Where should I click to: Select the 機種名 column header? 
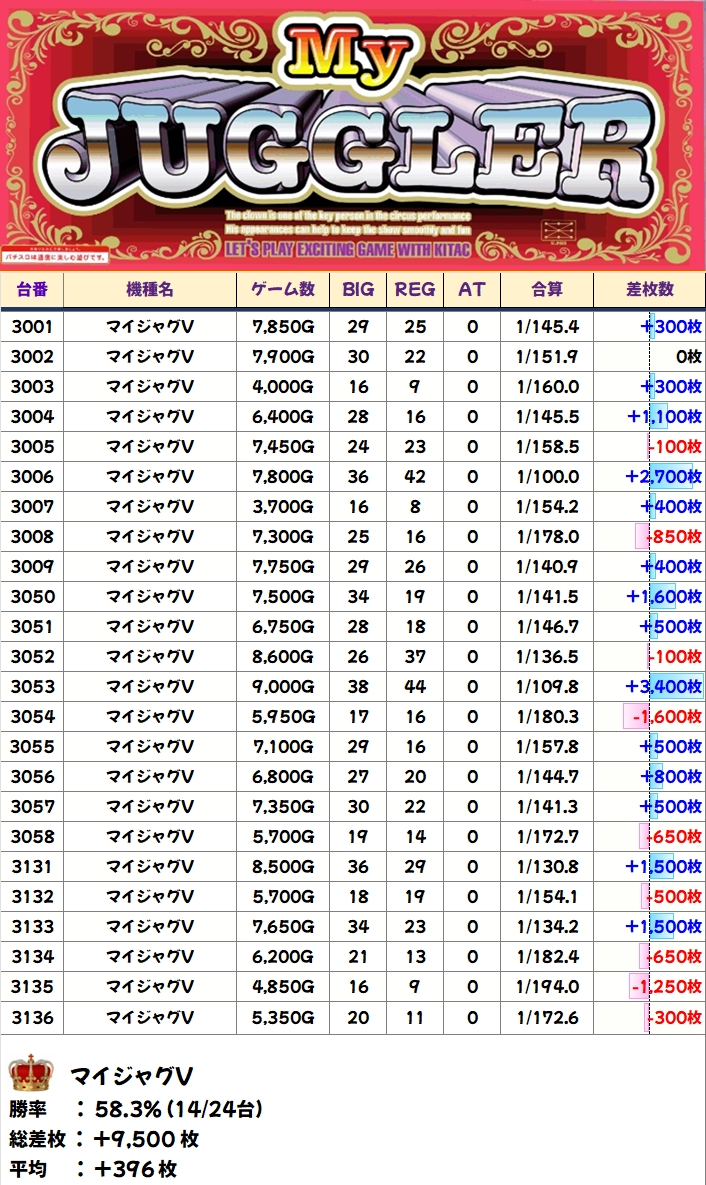point(150,289)
